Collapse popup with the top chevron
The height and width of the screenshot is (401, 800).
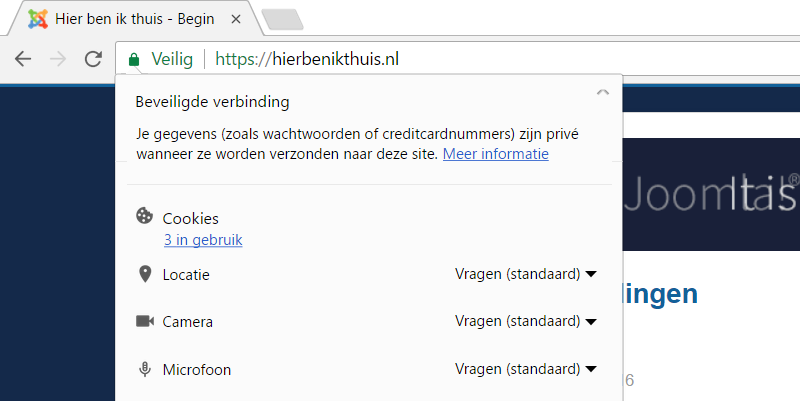point(601,93)
